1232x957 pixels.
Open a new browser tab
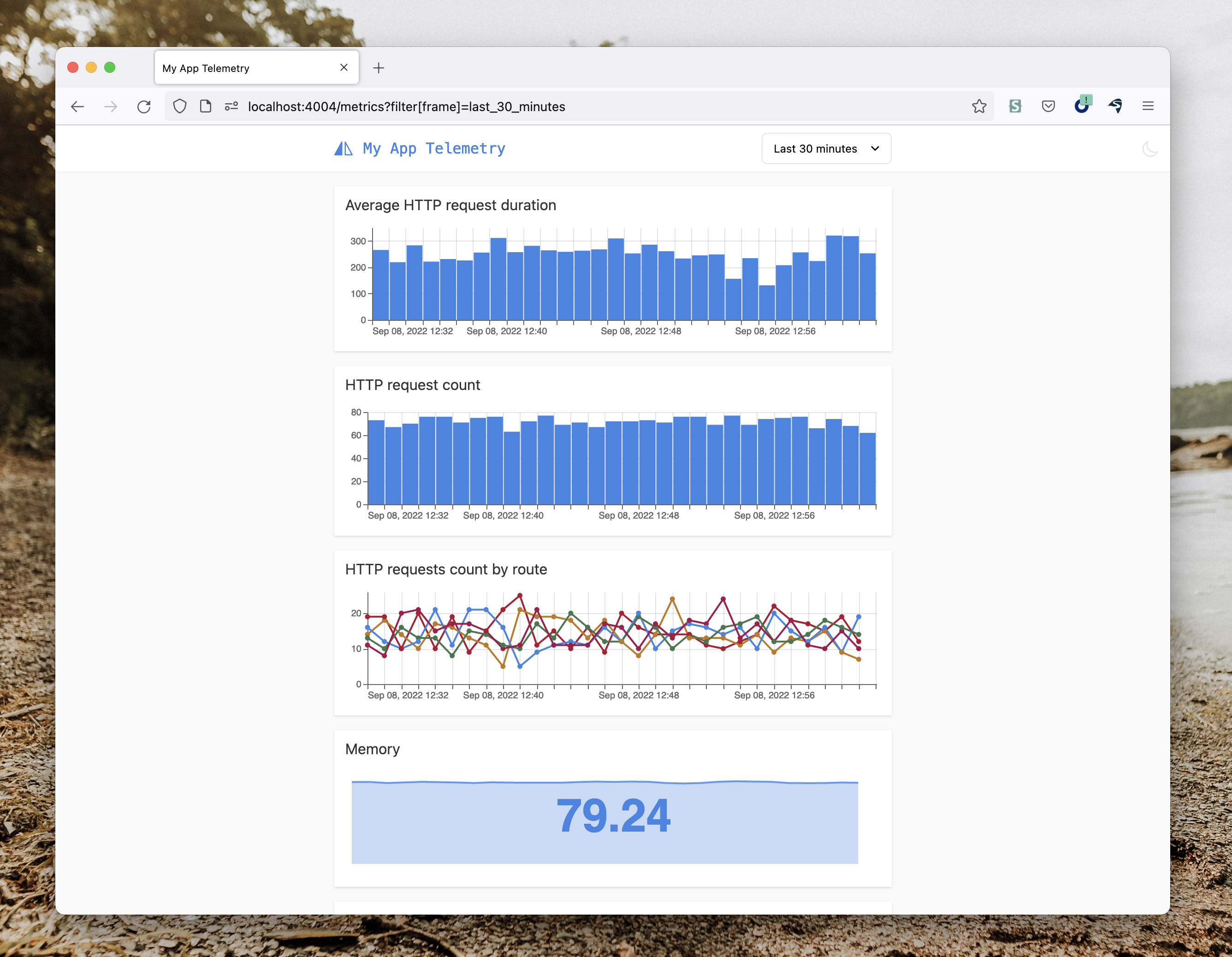(379, 68)
